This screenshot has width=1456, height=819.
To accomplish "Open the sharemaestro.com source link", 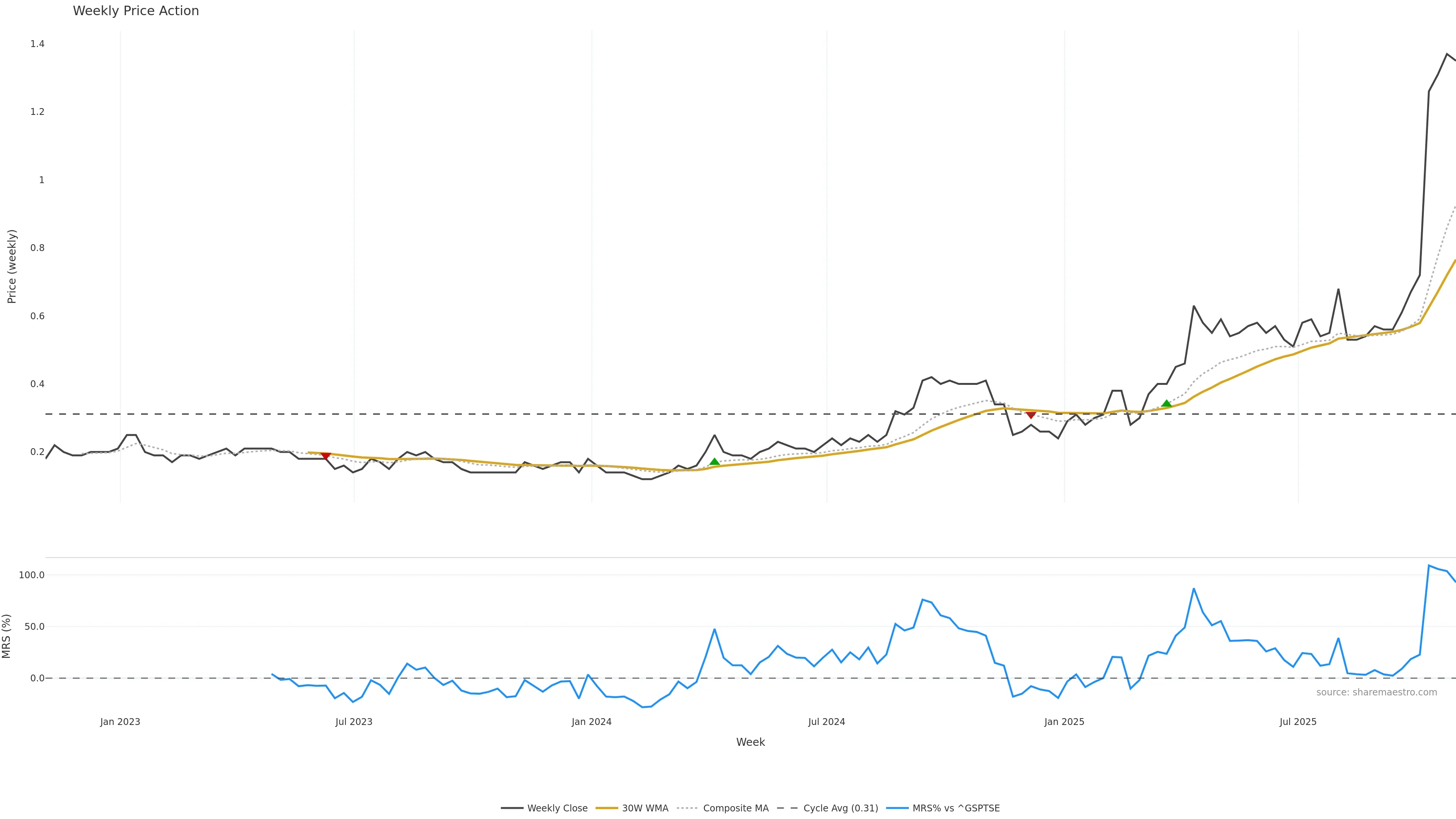I will point(1376,692).
